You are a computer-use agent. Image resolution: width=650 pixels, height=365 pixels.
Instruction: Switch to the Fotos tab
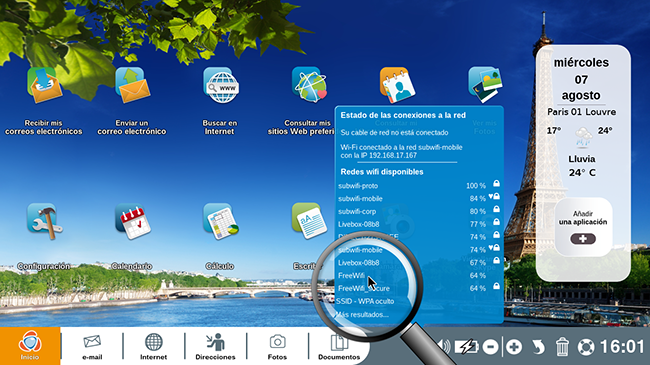click(277, 347)
